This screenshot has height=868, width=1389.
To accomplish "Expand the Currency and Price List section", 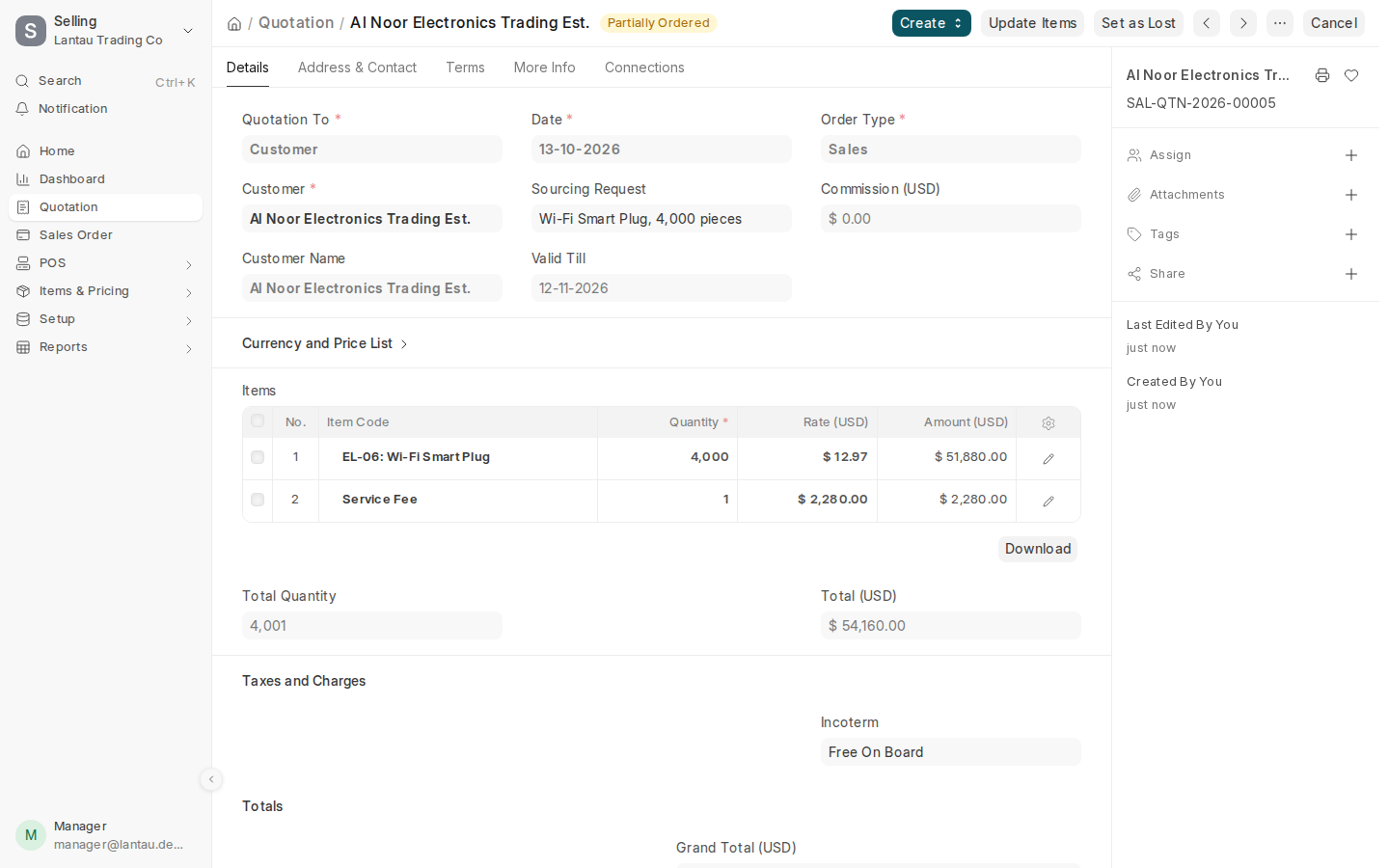I will (325, 343).
